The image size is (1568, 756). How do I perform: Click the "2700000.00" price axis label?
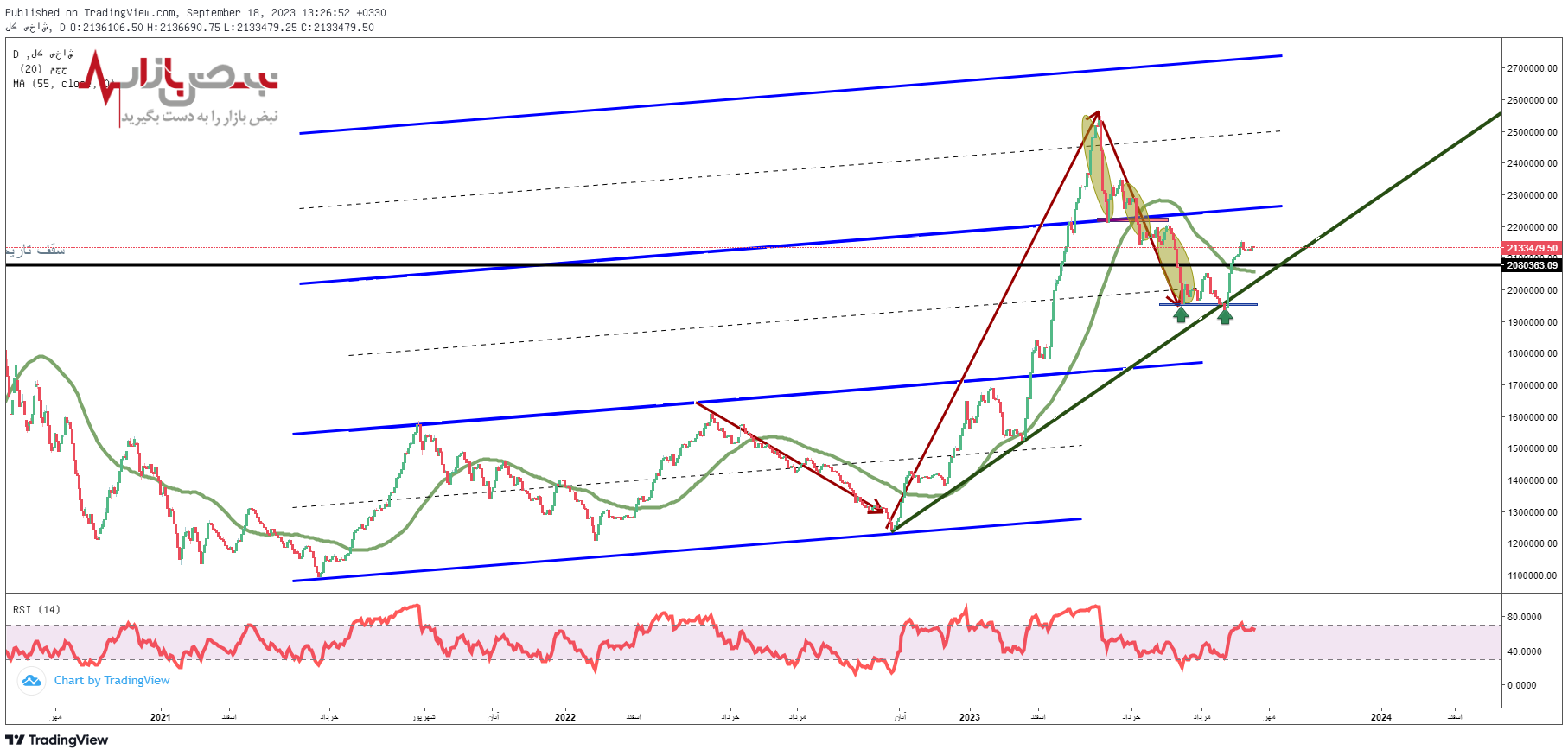click(1532, 68)
